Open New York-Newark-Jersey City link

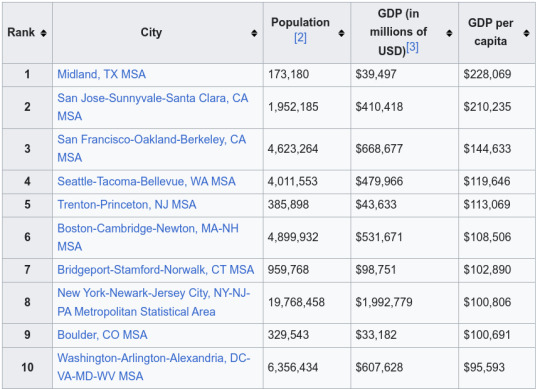click(x=154, y=302)
